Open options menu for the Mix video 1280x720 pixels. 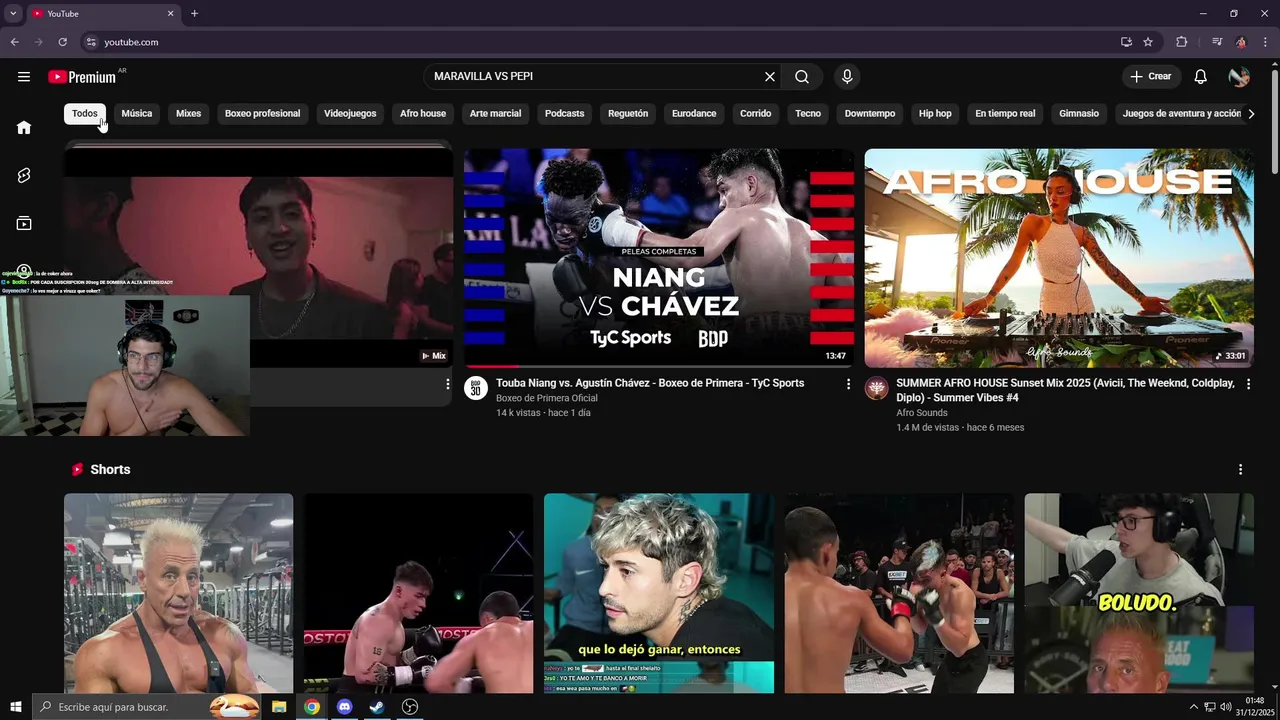pyautogui.click(x=448, y=384)
